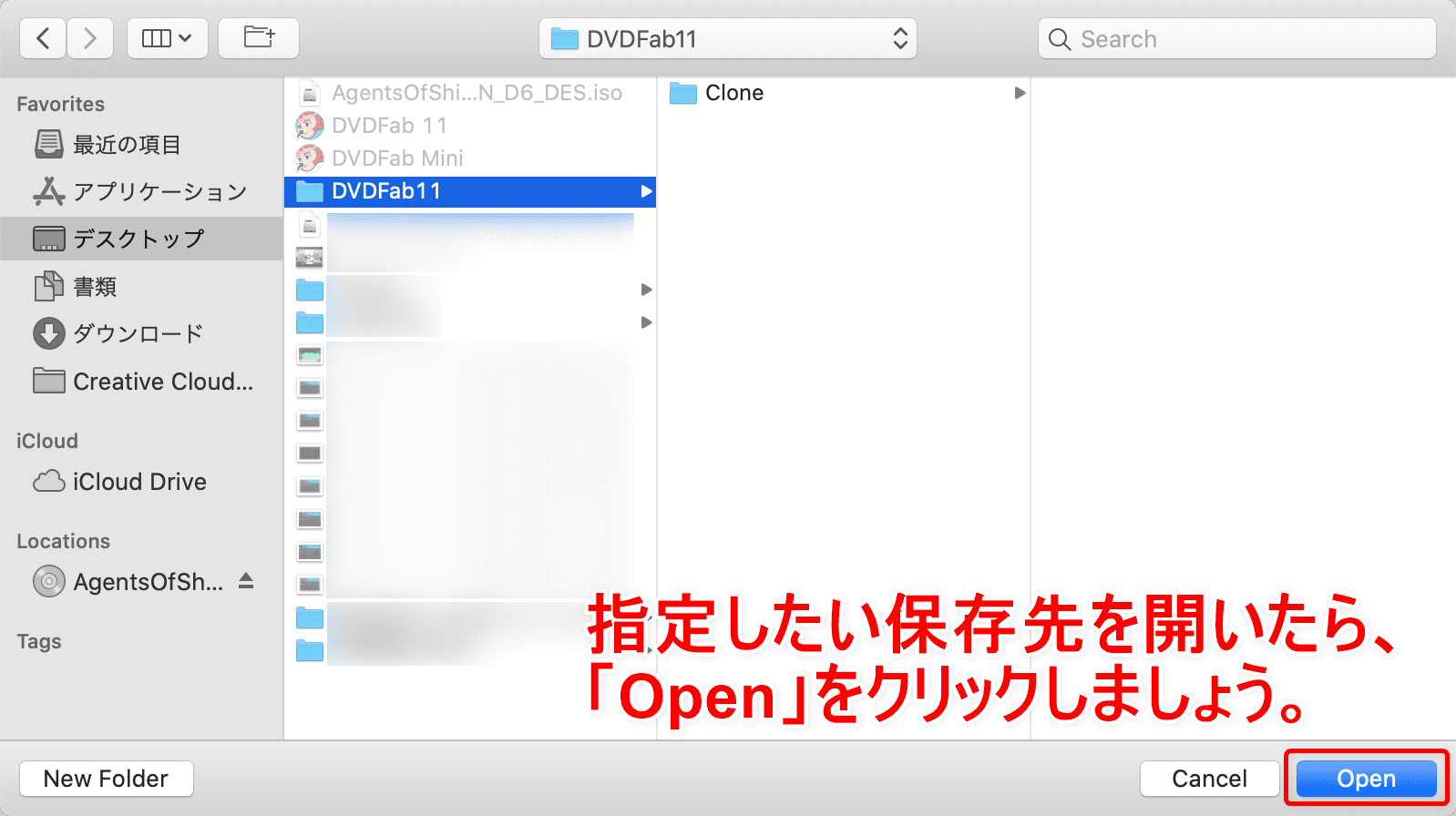The image size is (1456, 816).
Task: Click the Open button
Action: click(x=1366, y=779)
